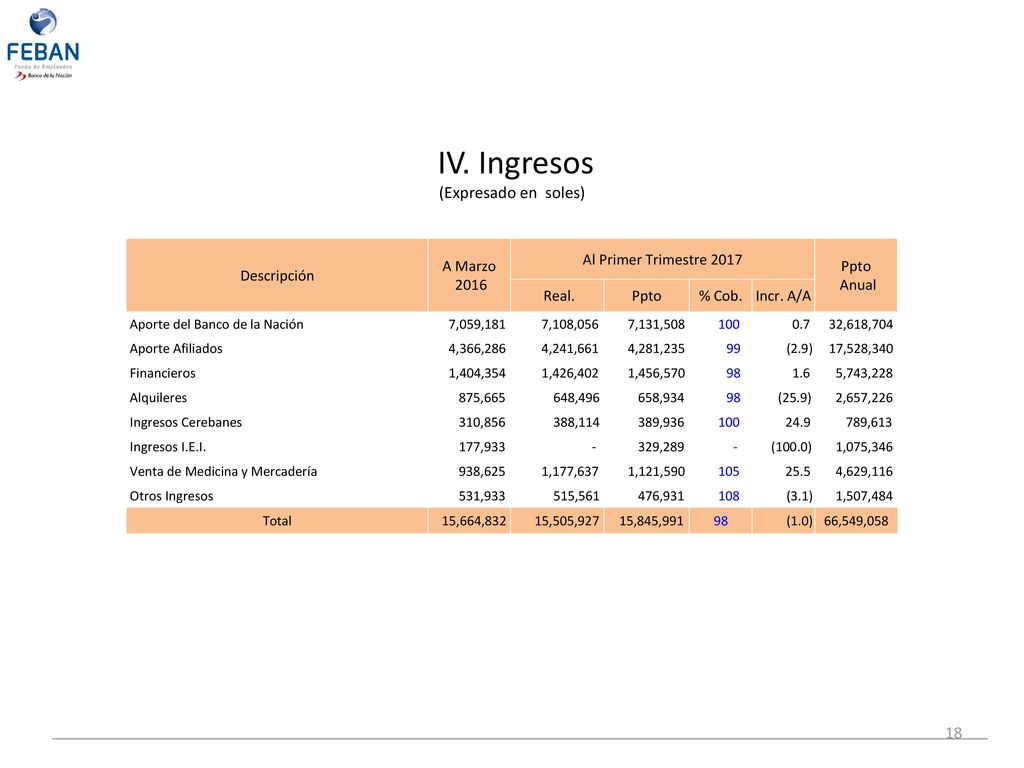The image size is (1024, 768).
Task: Select the 'IV. Ingresos' title
Action: pos(515,163)
